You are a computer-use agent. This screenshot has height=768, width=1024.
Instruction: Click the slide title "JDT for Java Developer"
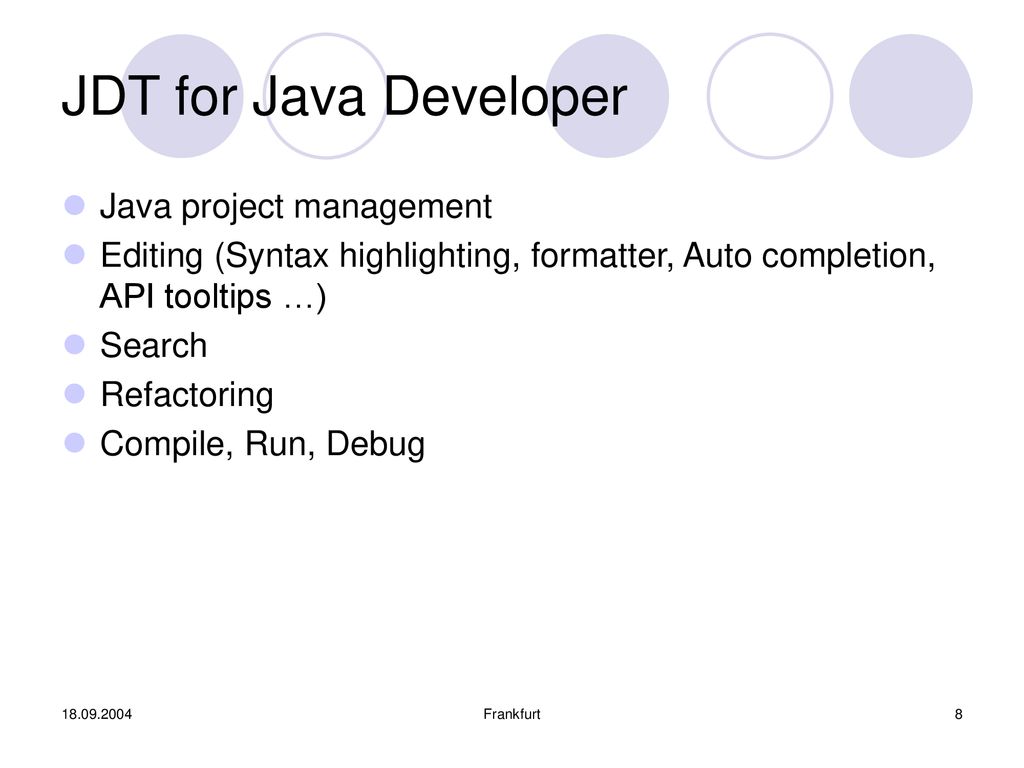(344, 99)
